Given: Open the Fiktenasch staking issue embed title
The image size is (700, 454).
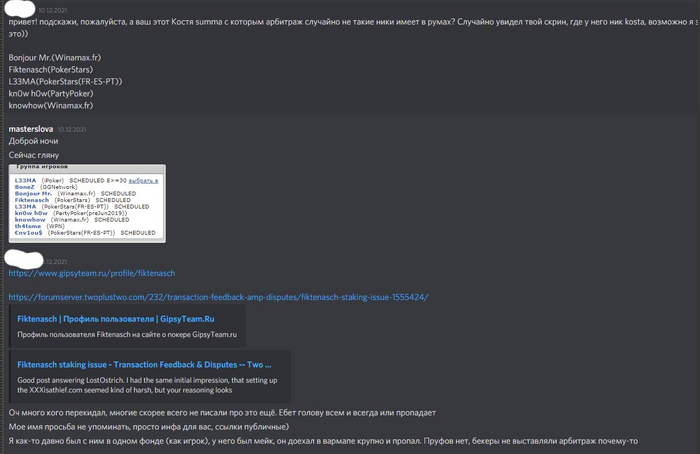Looking at the screenshot, I should point(144,365).
